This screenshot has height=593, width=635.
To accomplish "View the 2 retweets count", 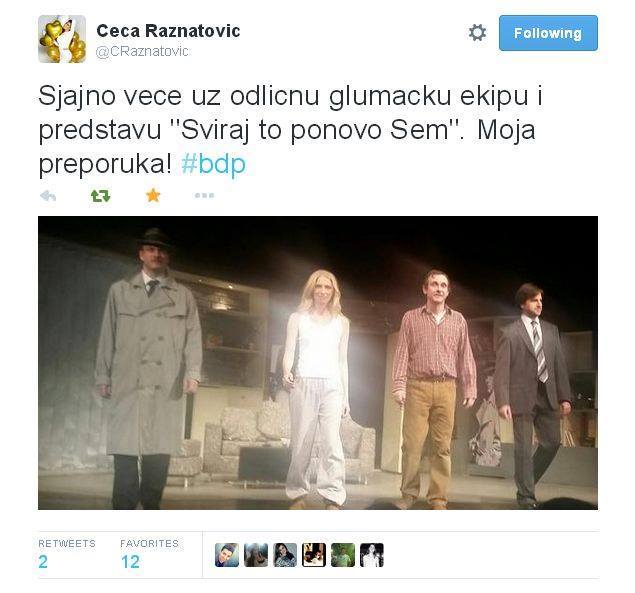I will pyautogui.click(x=43, y=562).
